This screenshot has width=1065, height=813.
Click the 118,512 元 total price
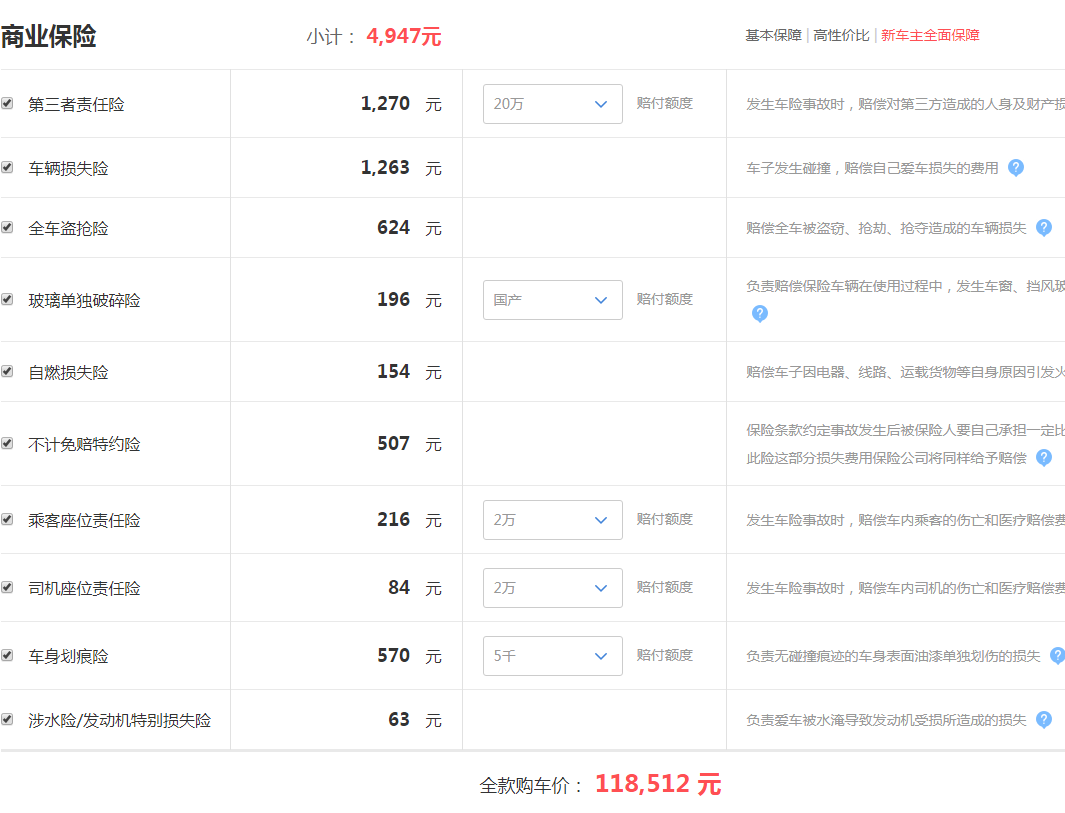point(657,784)
